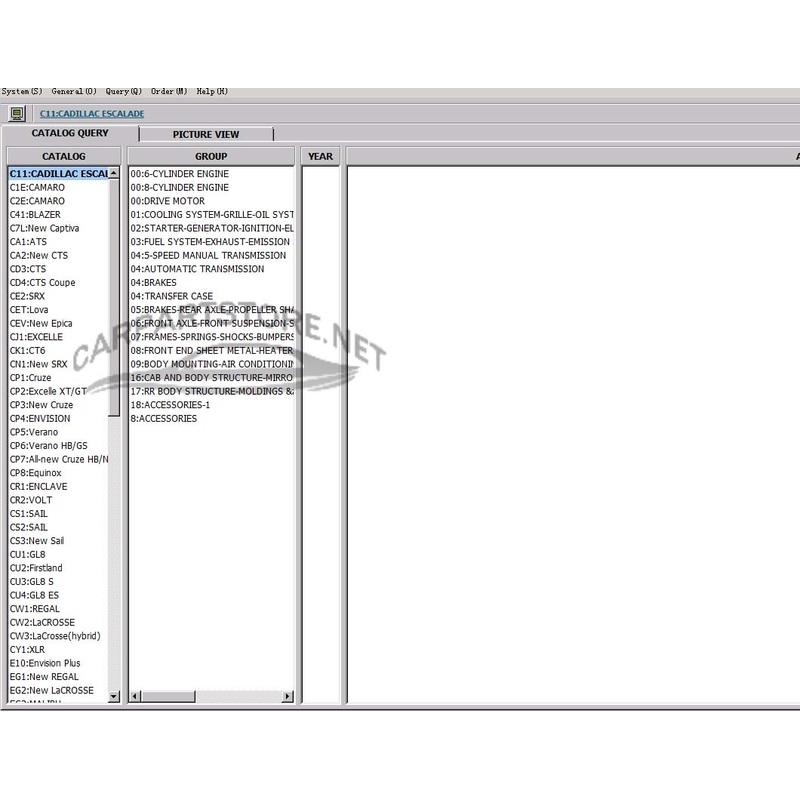The image size is (800, 800).
Task: Select catalog CK1:CT6
Action: (x=28, y=351)
